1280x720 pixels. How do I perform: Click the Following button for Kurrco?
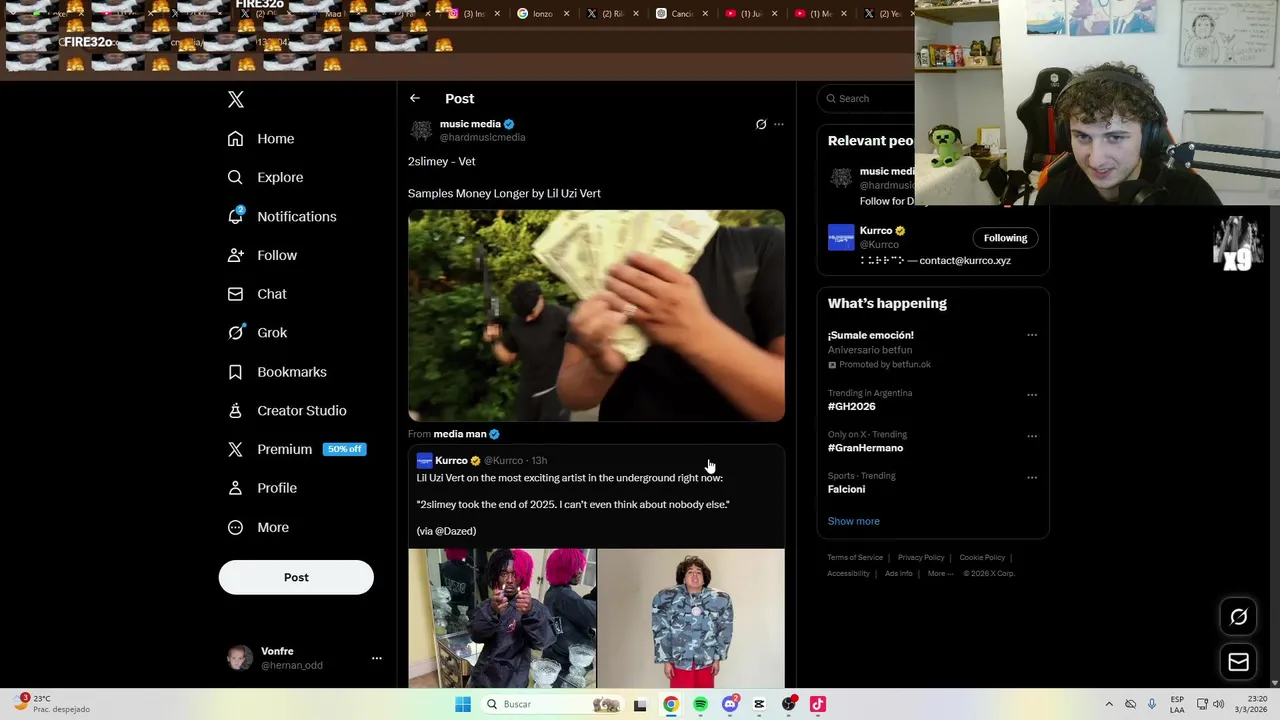1005,238
